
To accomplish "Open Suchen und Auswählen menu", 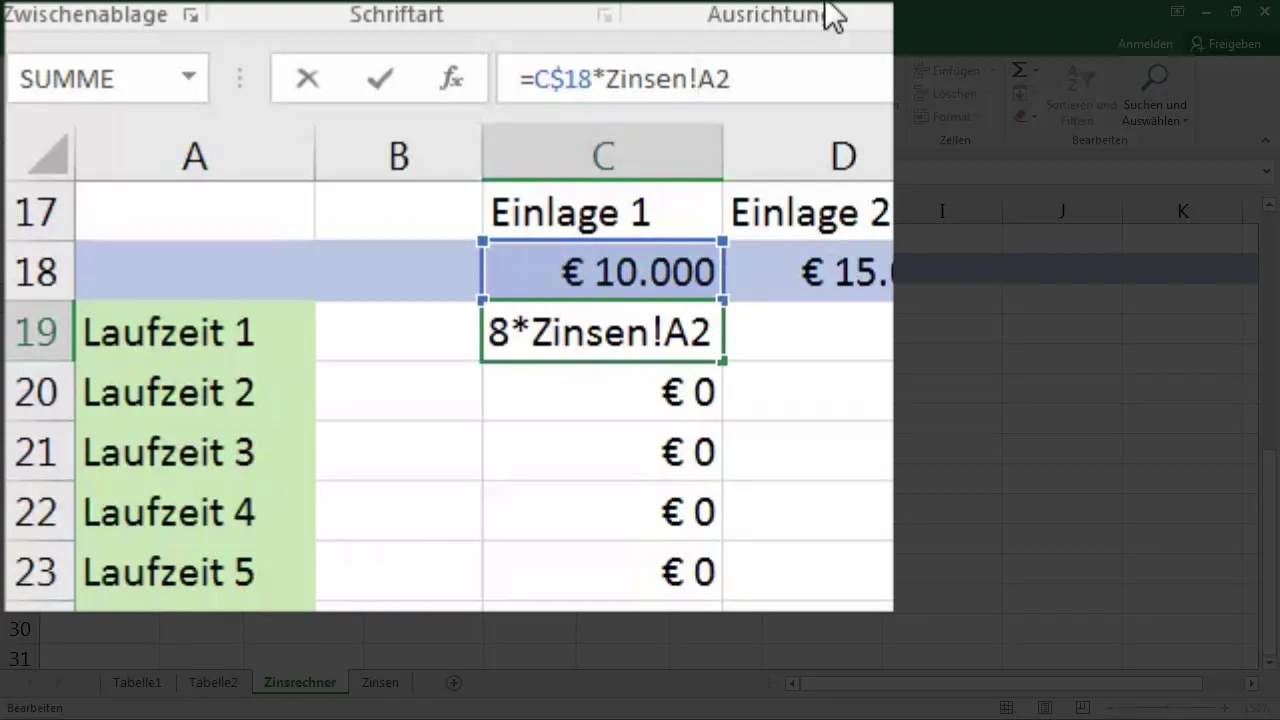I will click(x=1155, y=95).
